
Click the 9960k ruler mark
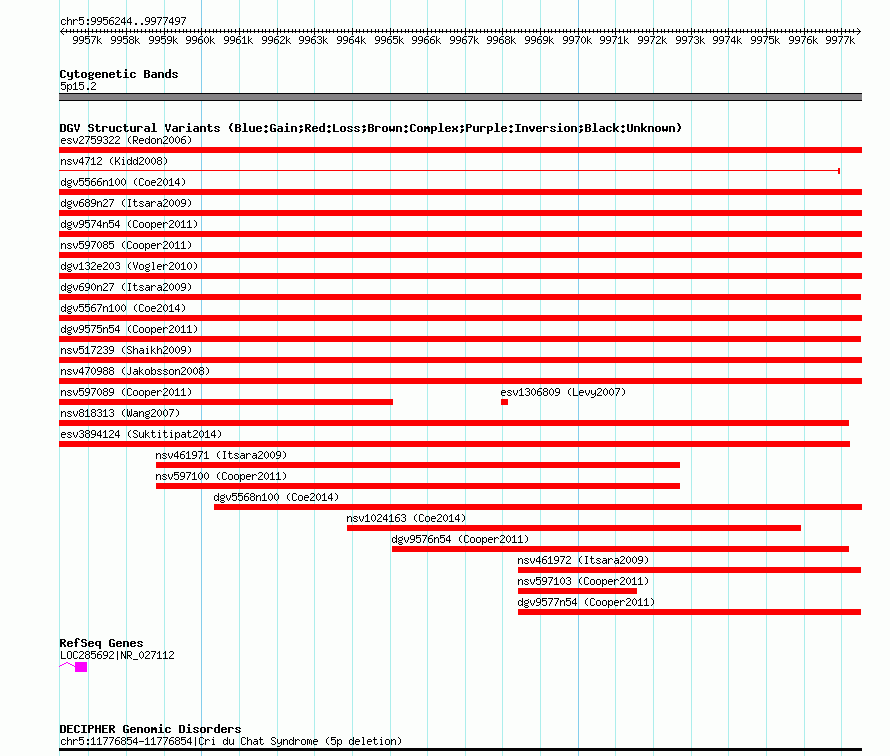pos(200,40)
